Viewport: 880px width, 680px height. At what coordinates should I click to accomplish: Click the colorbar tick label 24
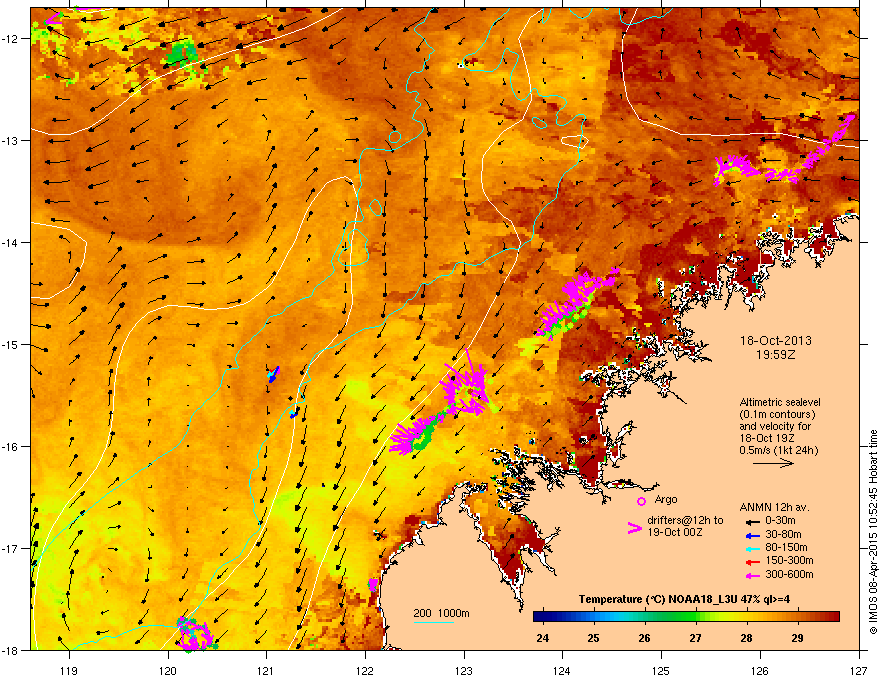point(543,638)
